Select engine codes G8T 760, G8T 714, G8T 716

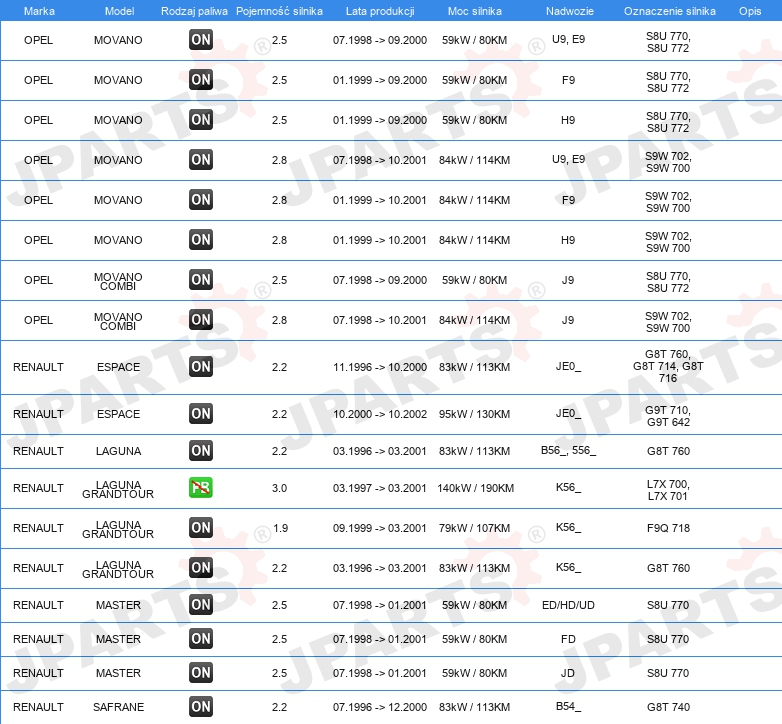(668, 366)
